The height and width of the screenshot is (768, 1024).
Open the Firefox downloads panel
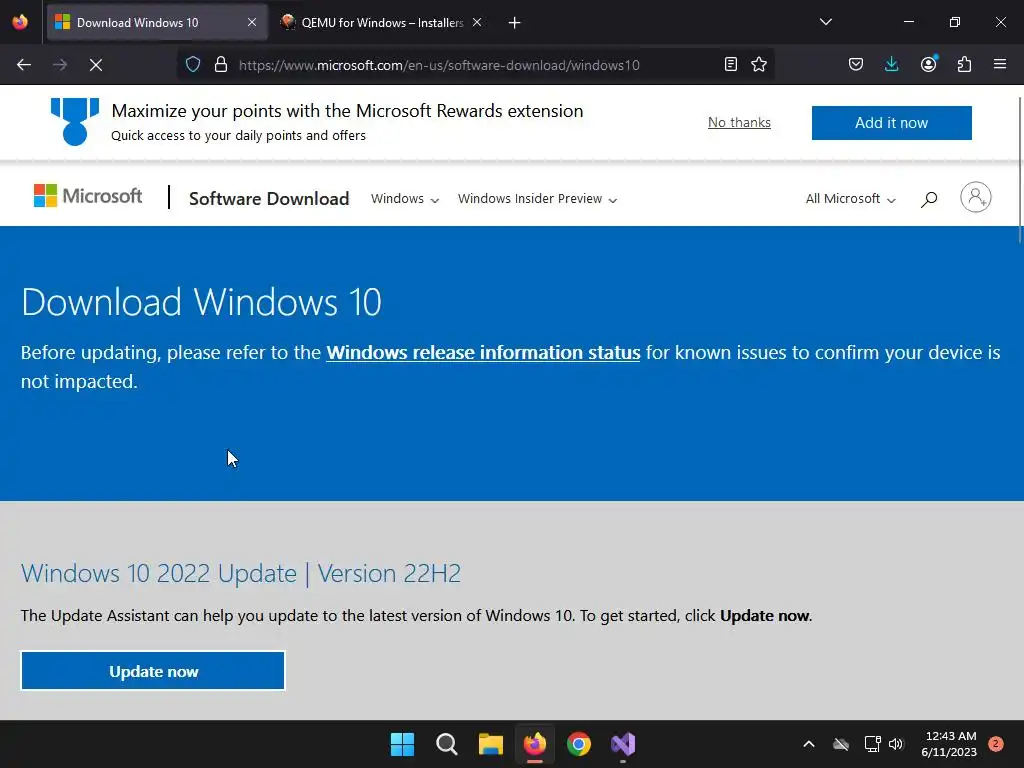point(891,64)
